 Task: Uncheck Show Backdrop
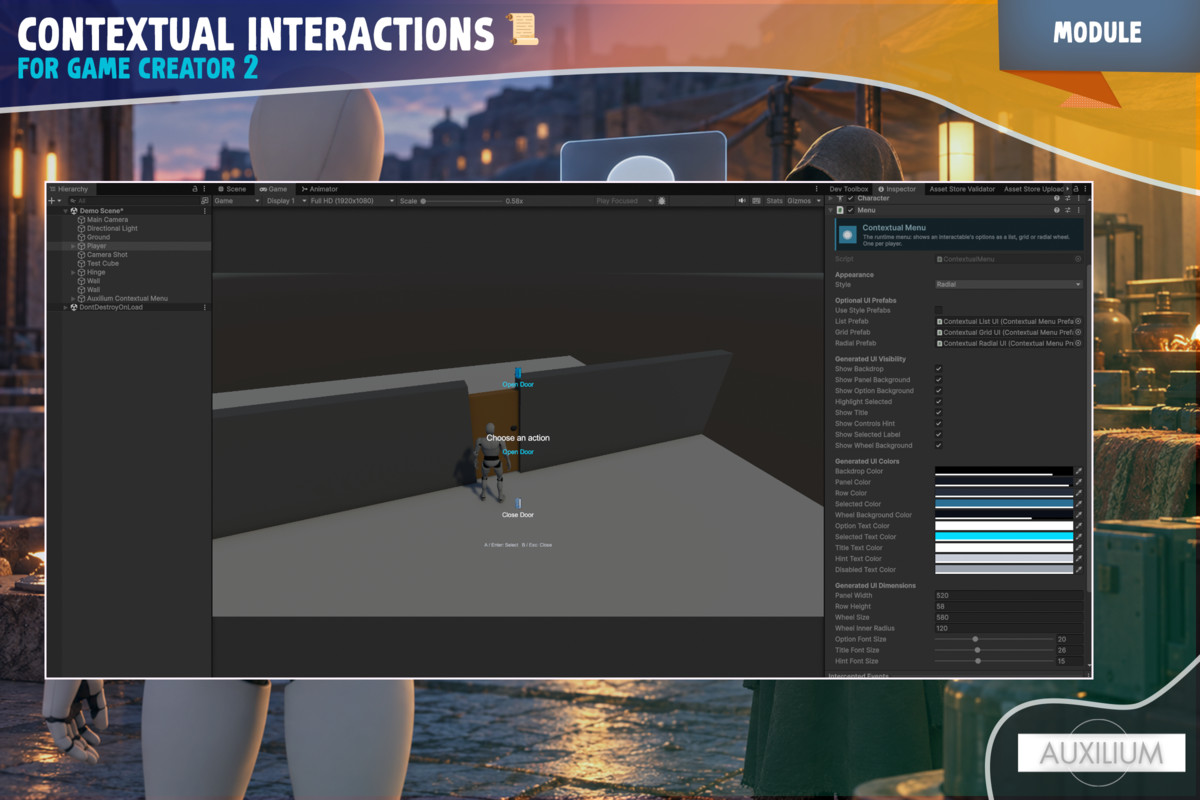pyautogui.click(x=938, y=369)
